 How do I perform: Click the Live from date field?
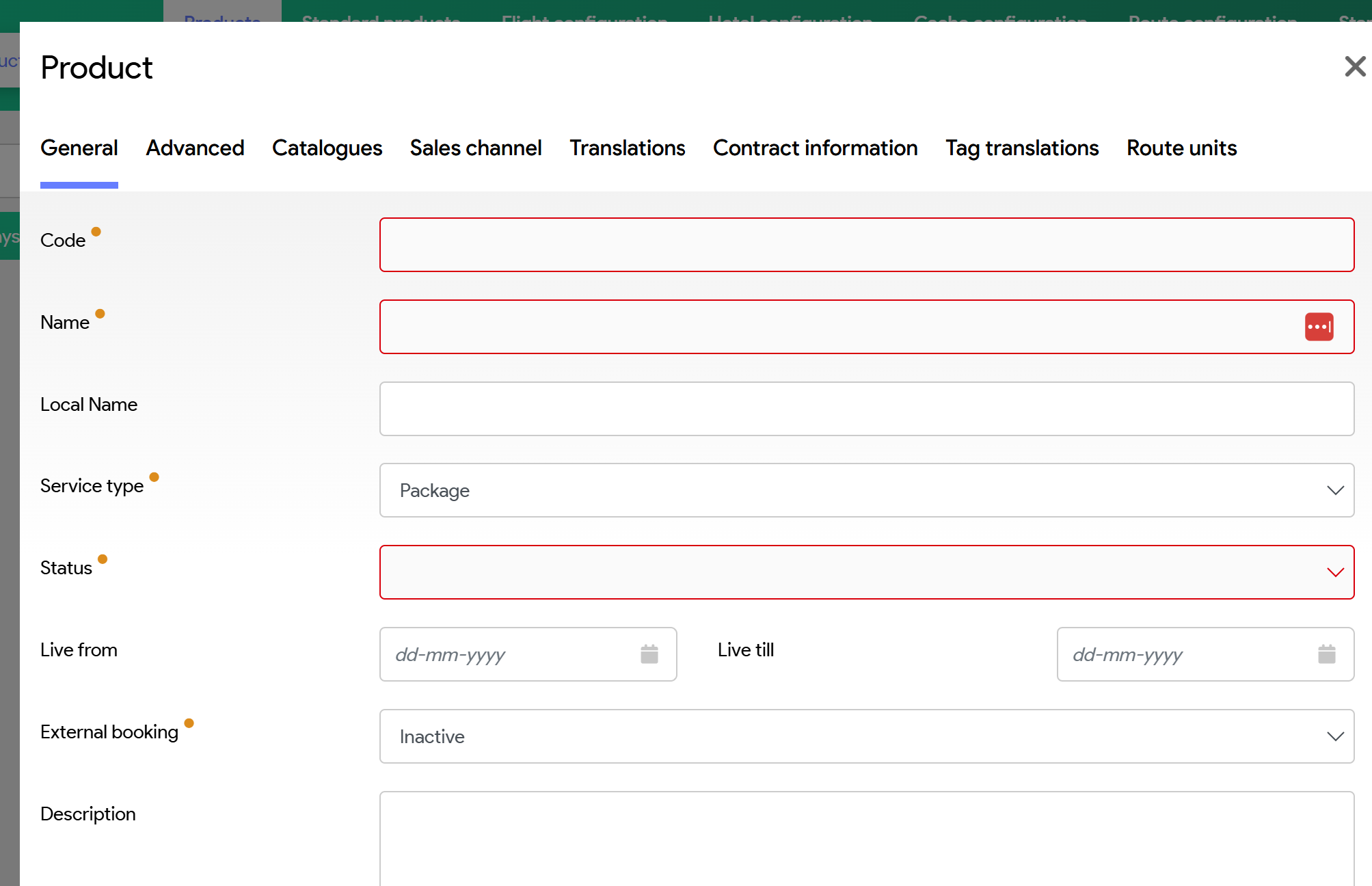[x=506, y=654]
